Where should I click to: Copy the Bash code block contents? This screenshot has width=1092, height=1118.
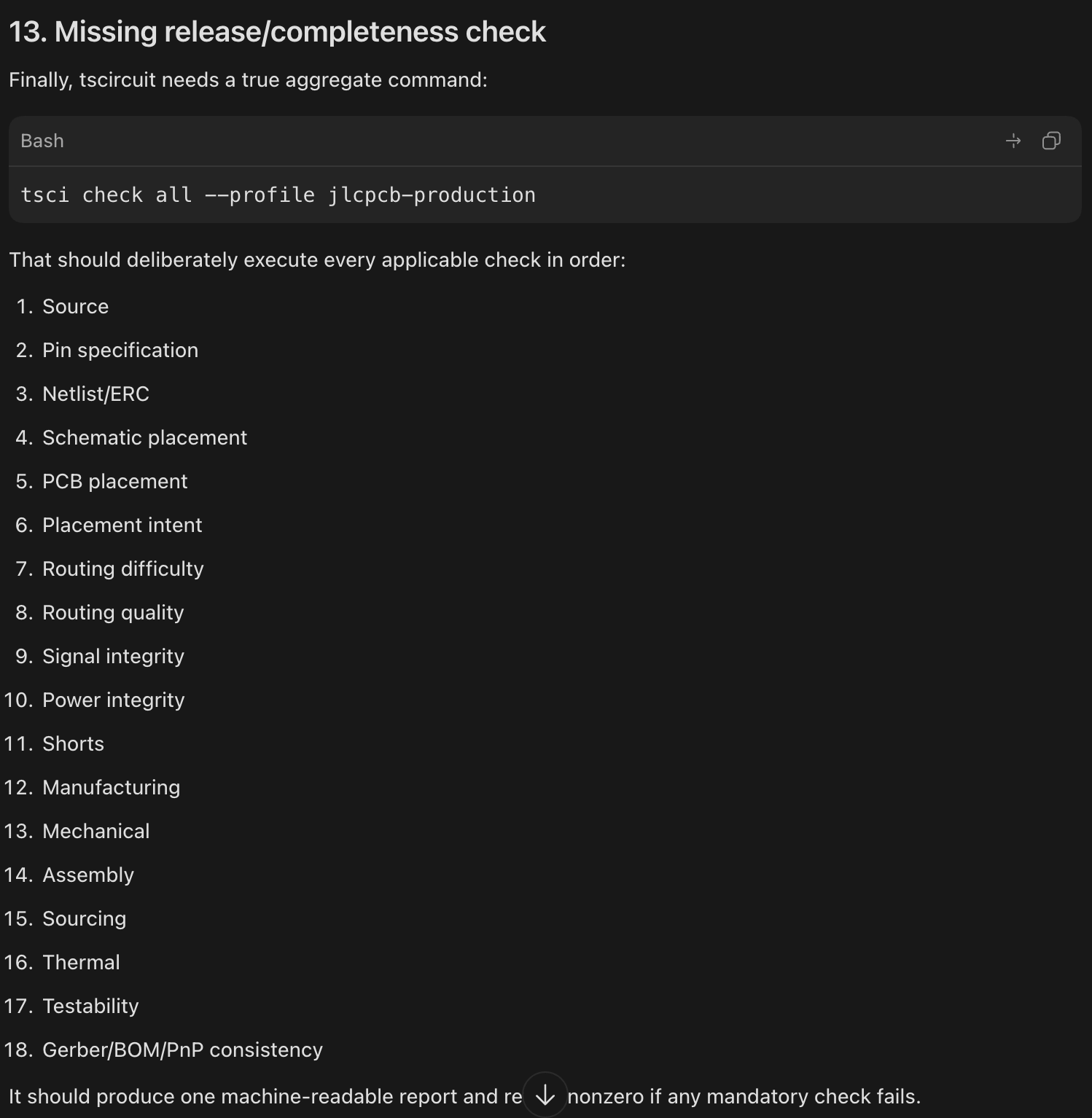pyautogui.click(x=1051, y=141)
